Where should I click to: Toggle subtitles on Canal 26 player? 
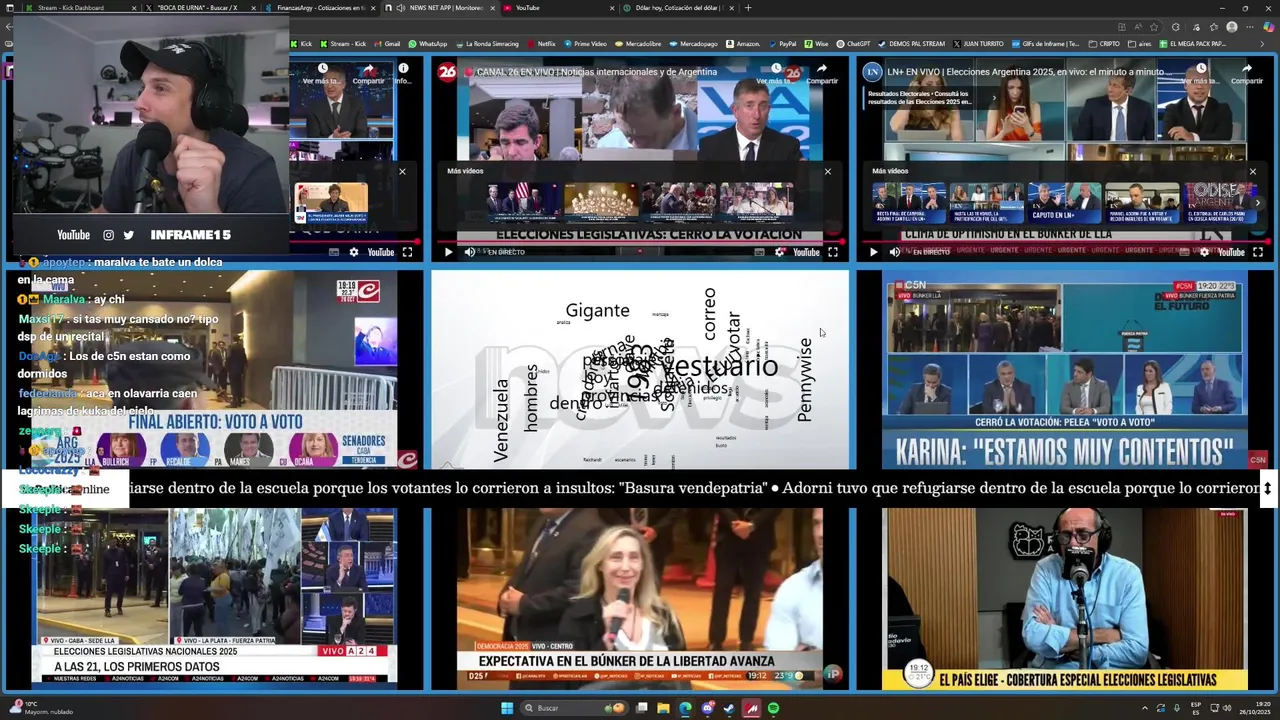point(757,252)
